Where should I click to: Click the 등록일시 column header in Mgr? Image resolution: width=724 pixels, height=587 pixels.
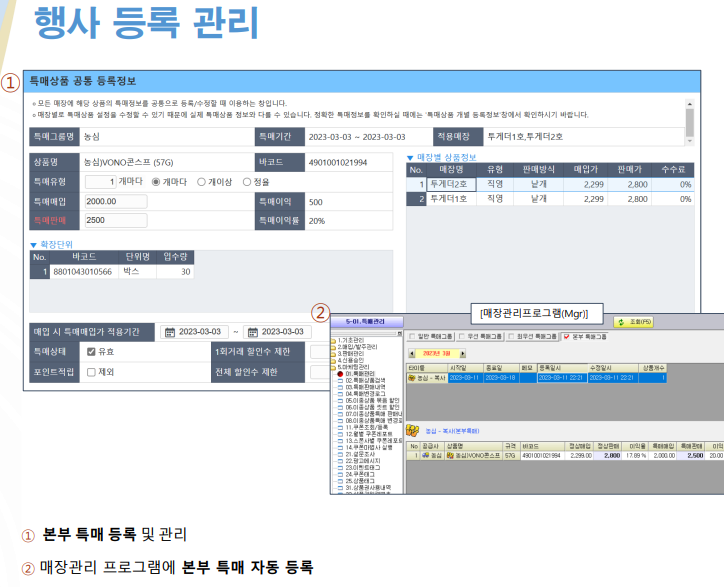coord(562,368)
